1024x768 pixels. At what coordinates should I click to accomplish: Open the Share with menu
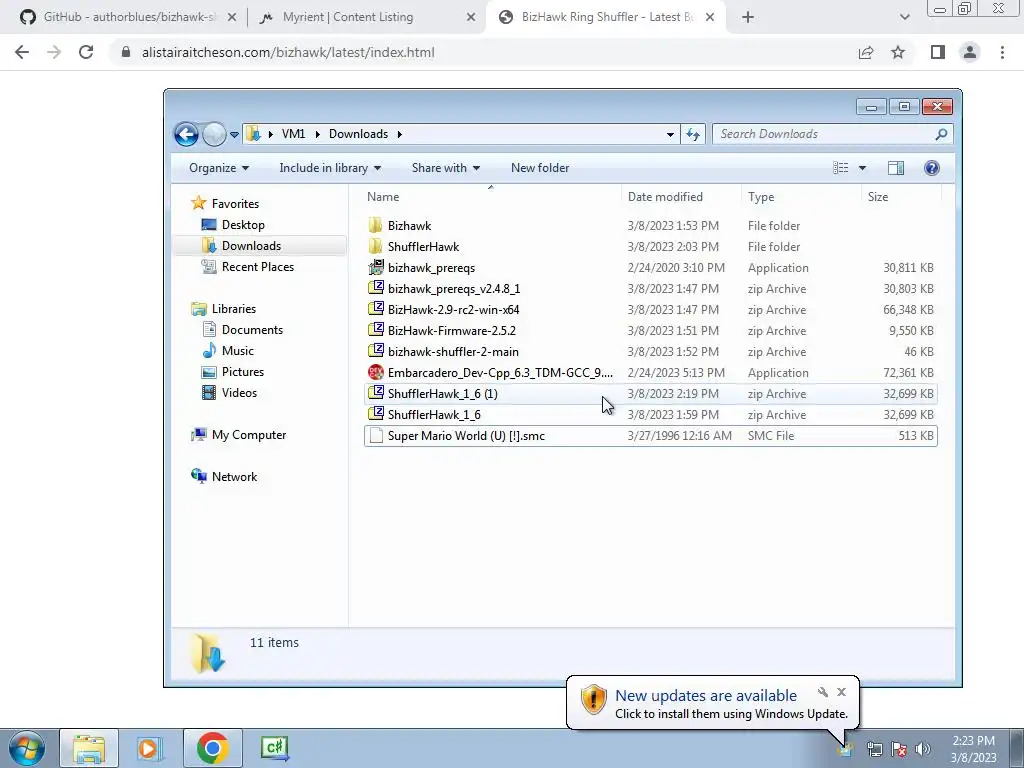pyautogui.click(x=445, y=168)
